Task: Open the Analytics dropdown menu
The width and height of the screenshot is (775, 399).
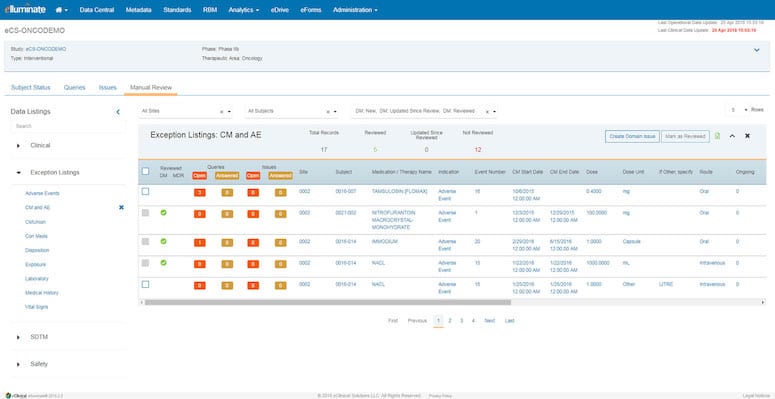Action: [243, 10]
